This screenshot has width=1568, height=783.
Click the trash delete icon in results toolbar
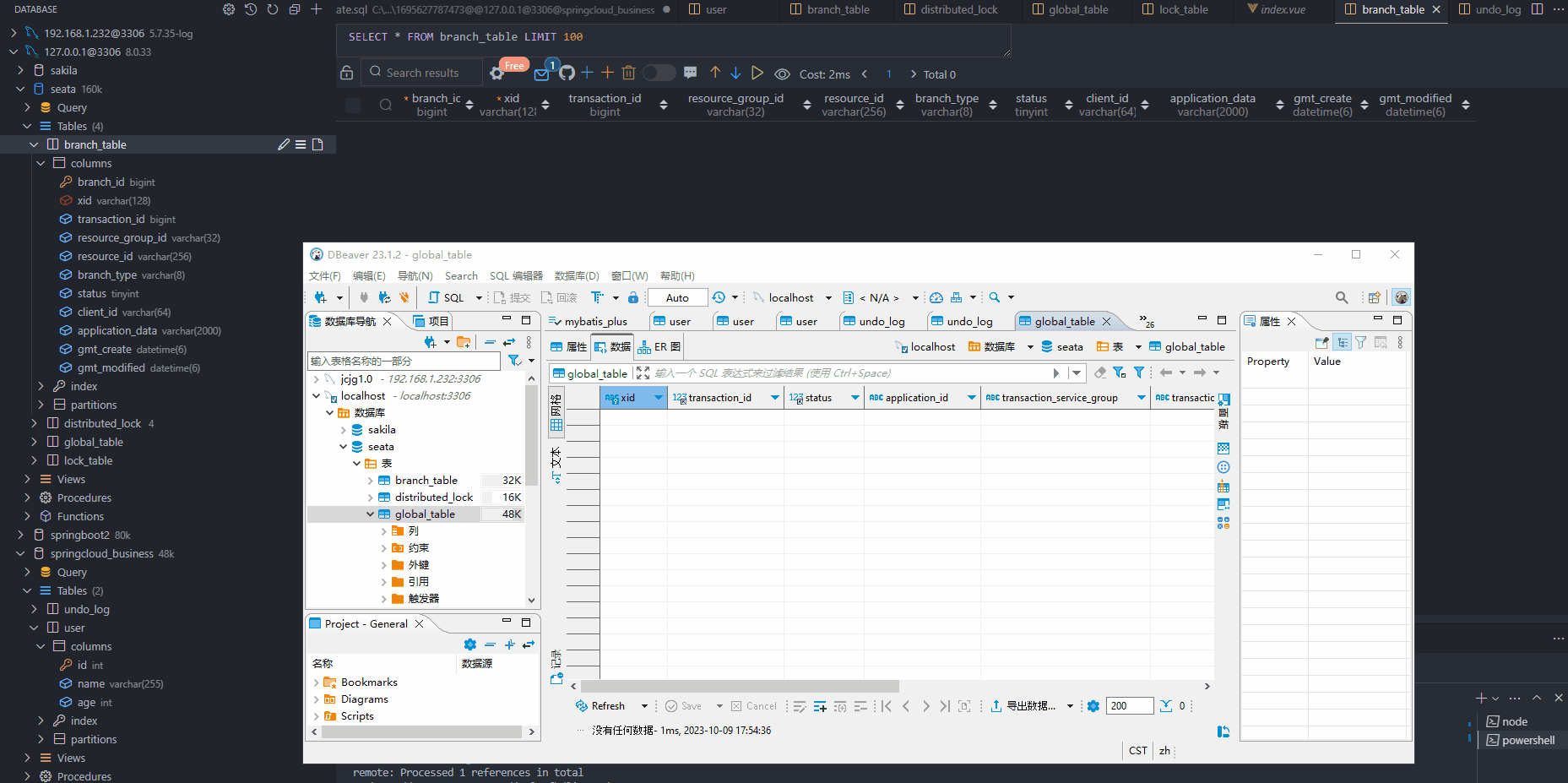pyautogui.click(x=628, y=73)
